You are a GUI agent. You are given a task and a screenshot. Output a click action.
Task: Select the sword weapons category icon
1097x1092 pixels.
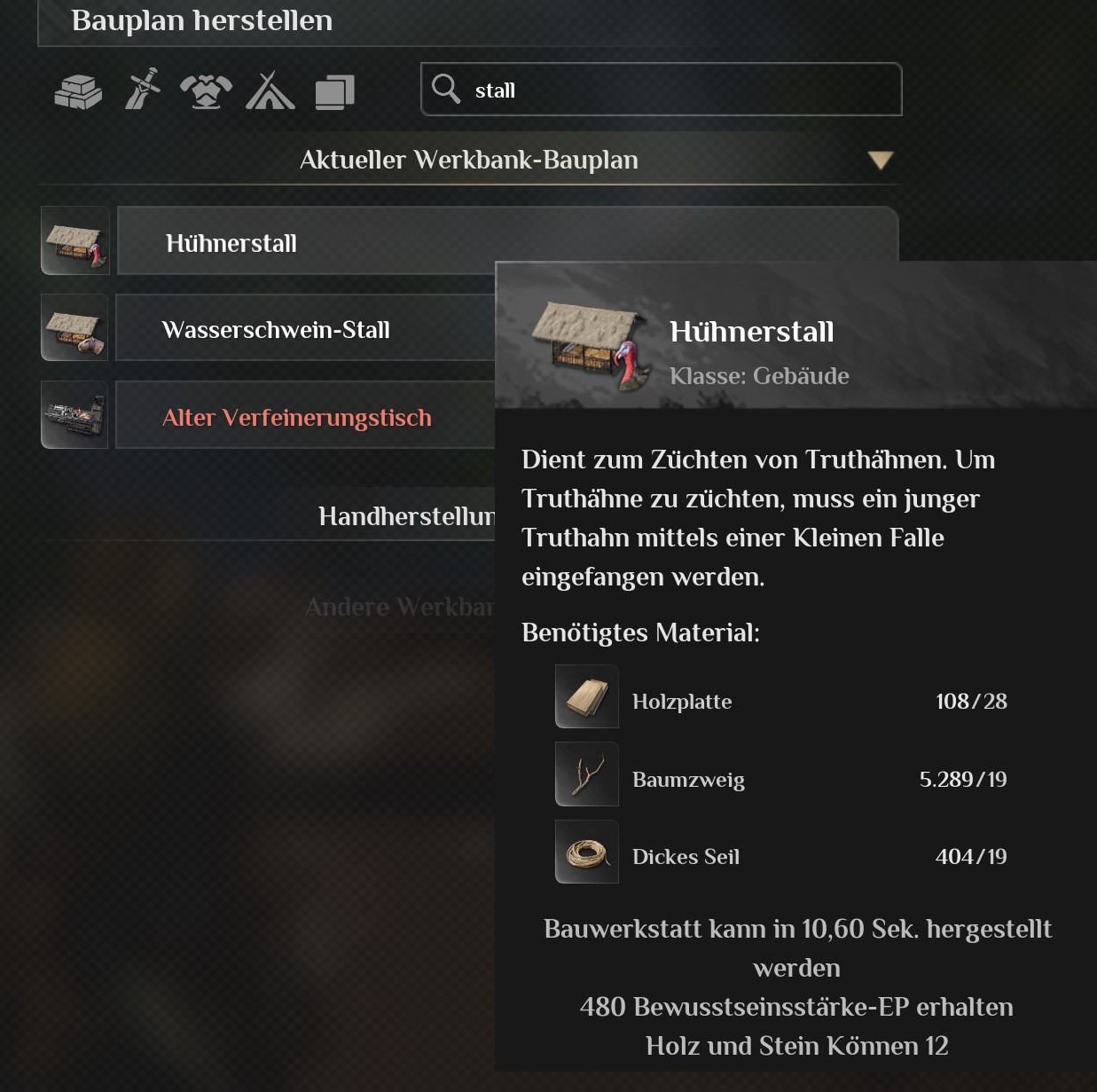[x=143, y=89]
